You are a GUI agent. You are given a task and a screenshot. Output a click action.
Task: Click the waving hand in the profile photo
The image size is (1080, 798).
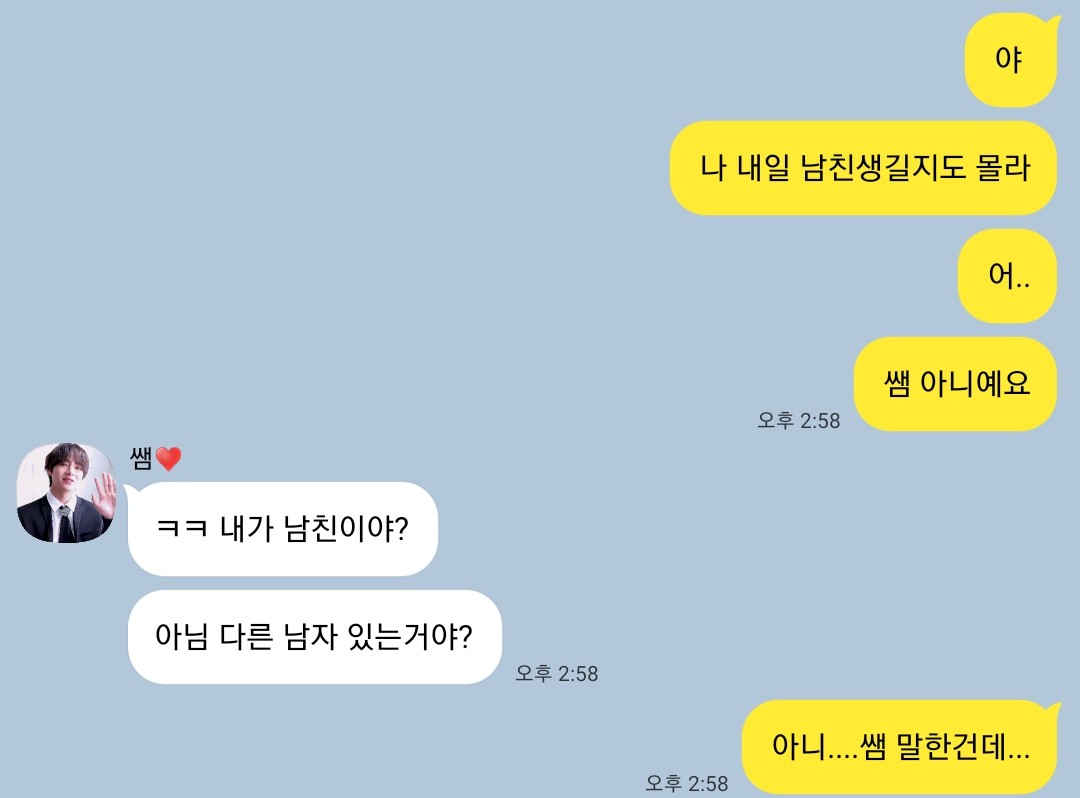pos(103,496)
